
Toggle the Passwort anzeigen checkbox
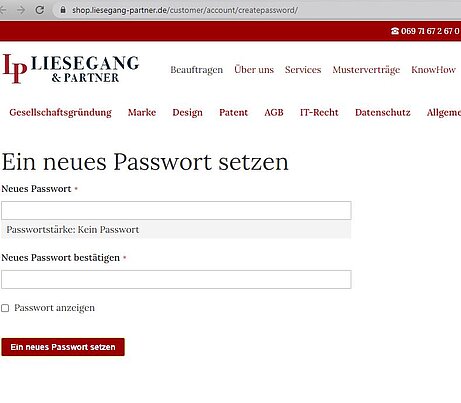pos(5,308)
